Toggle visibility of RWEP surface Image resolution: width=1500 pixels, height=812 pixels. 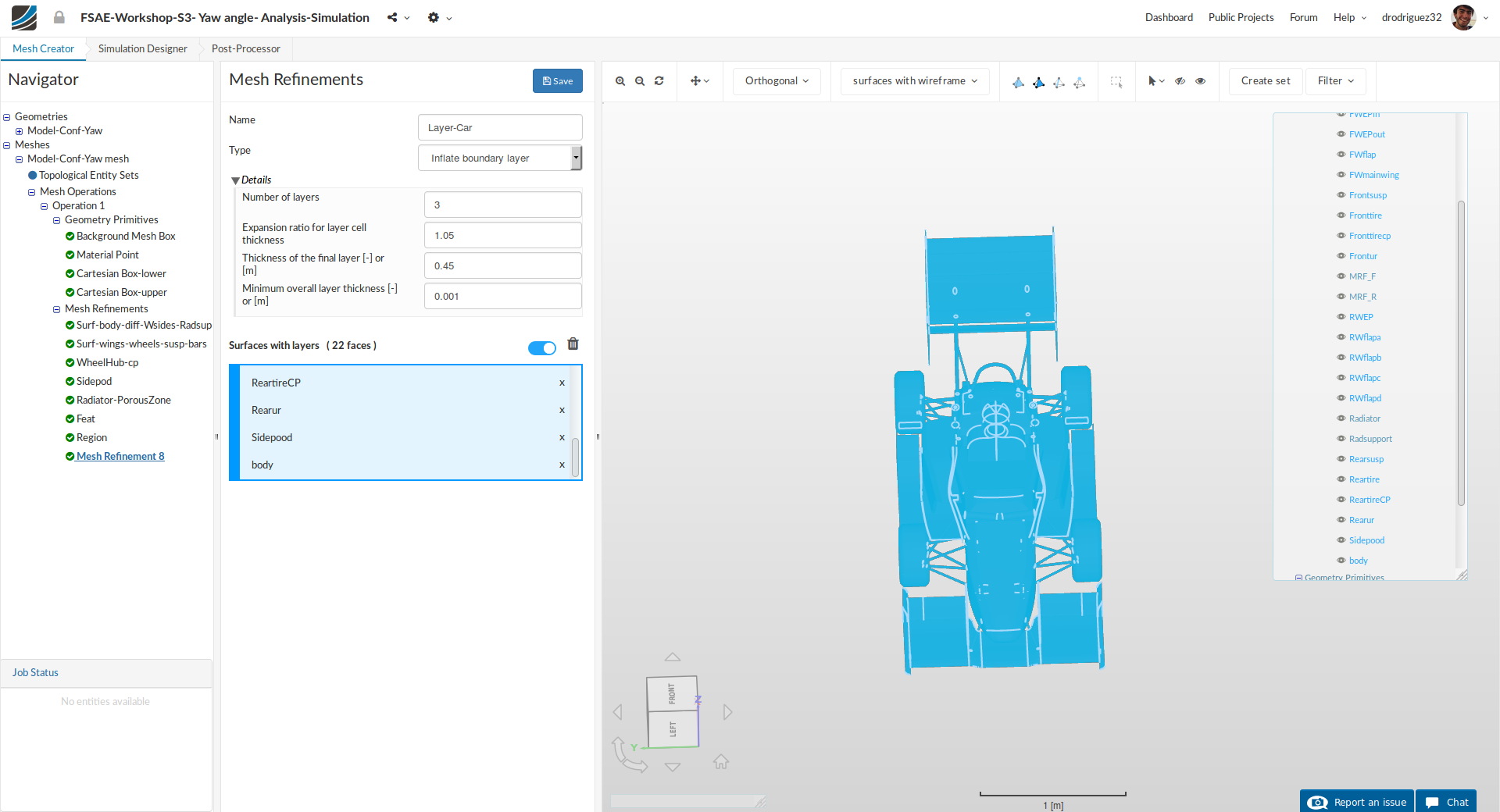click(x=1341, y=317)
